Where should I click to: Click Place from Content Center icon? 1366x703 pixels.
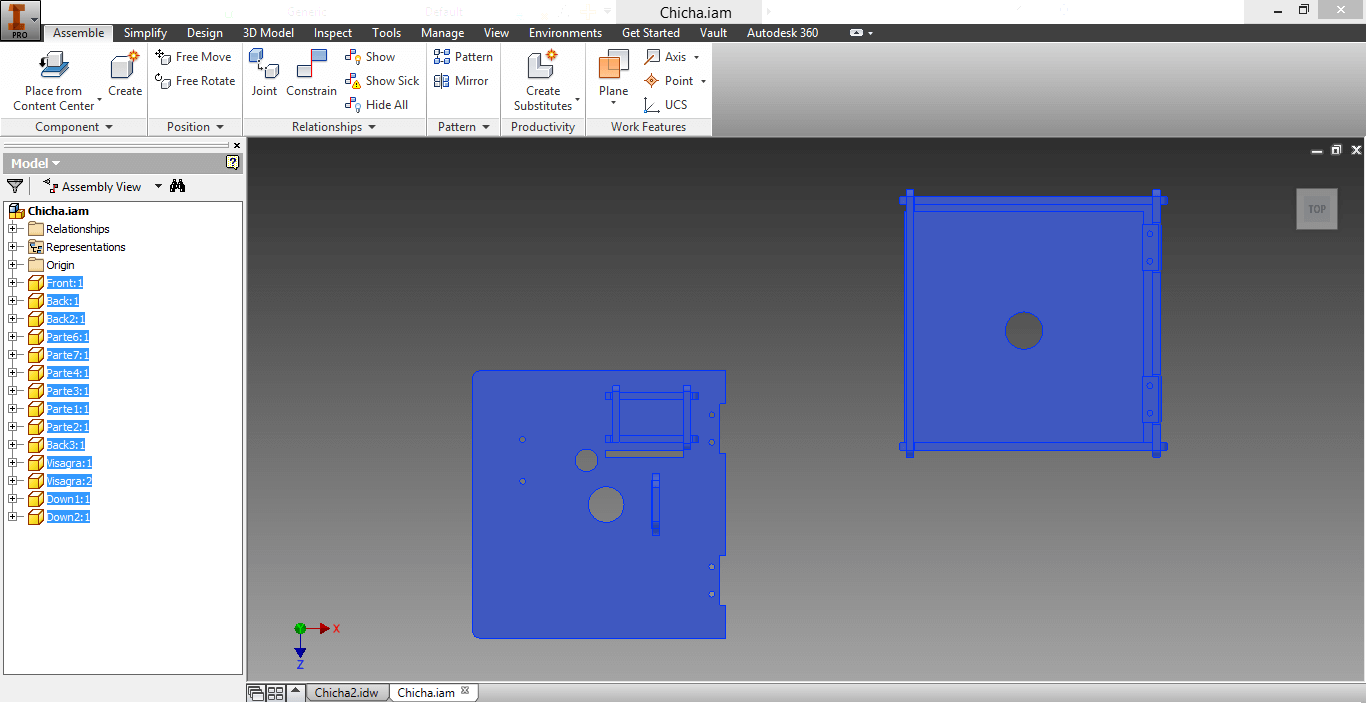tap(53, 65)
